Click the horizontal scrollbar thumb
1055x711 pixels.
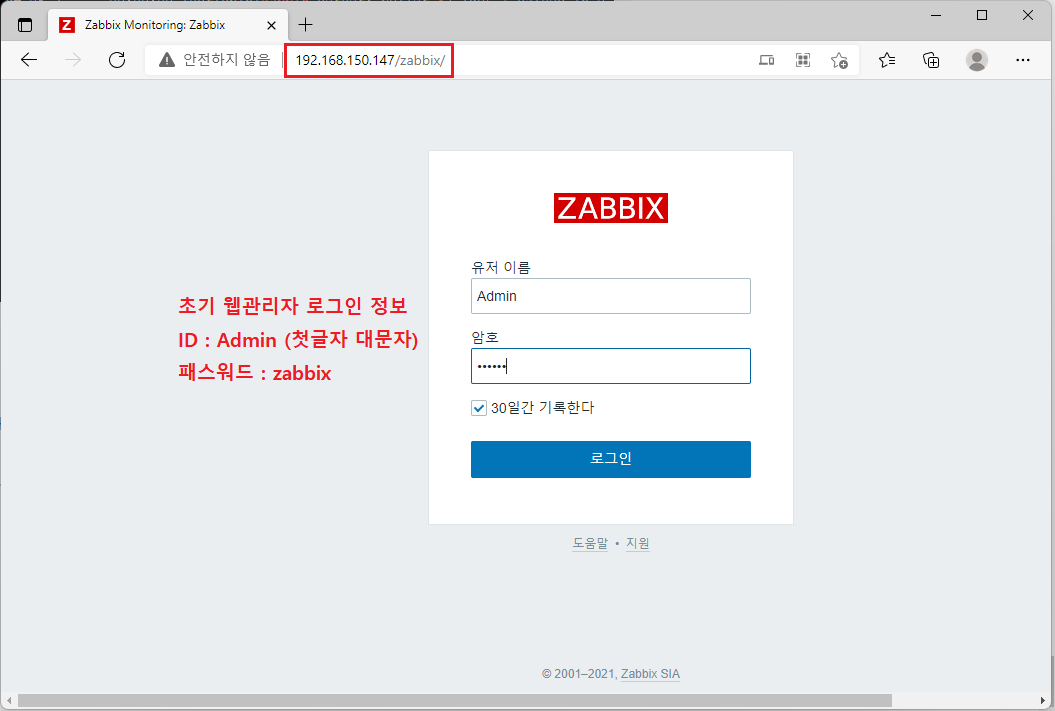[454, 700]
